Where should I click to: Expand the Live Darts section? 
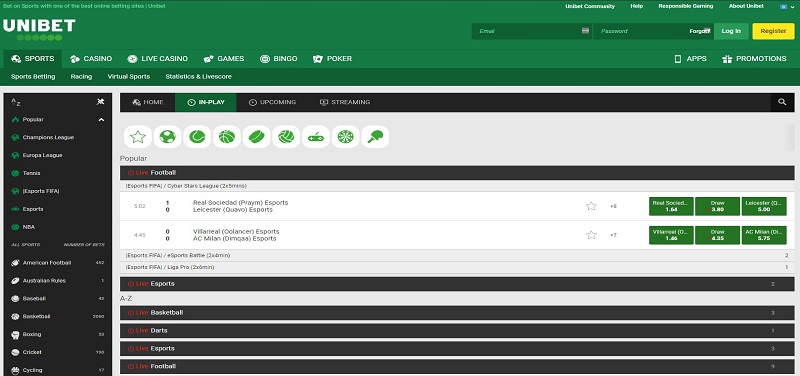pyautogui.click(x=457, y=331)
